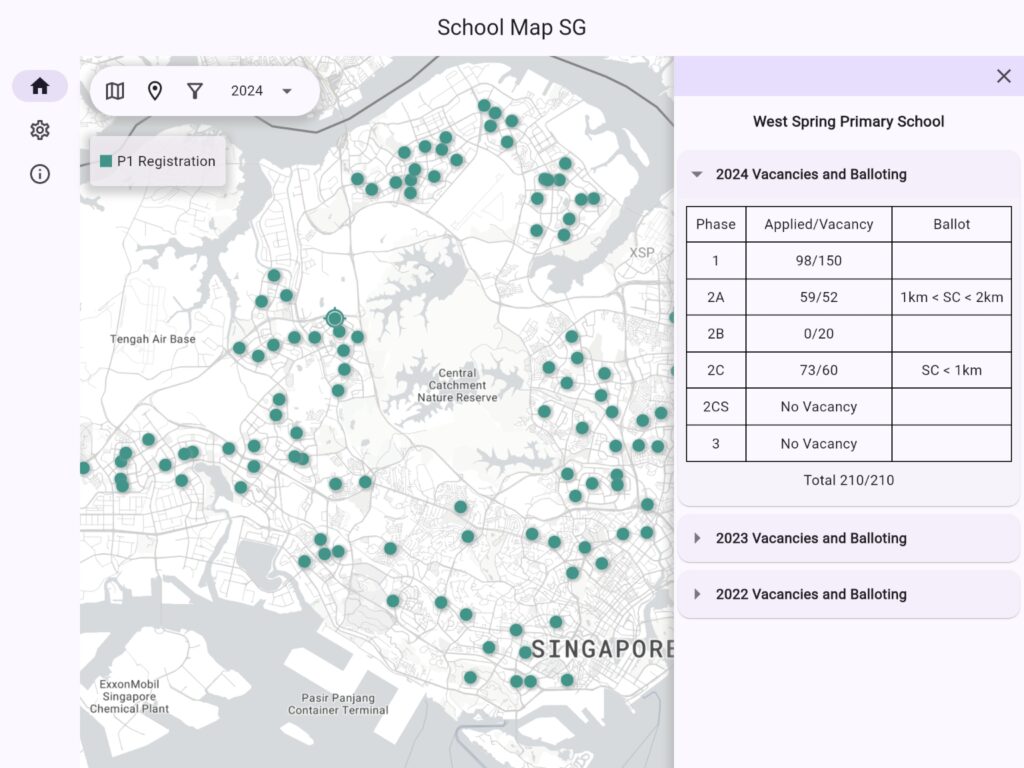Click the '2CS' phase cell
The height and width of the screenshot is (768, 1024).
(716, 407)
